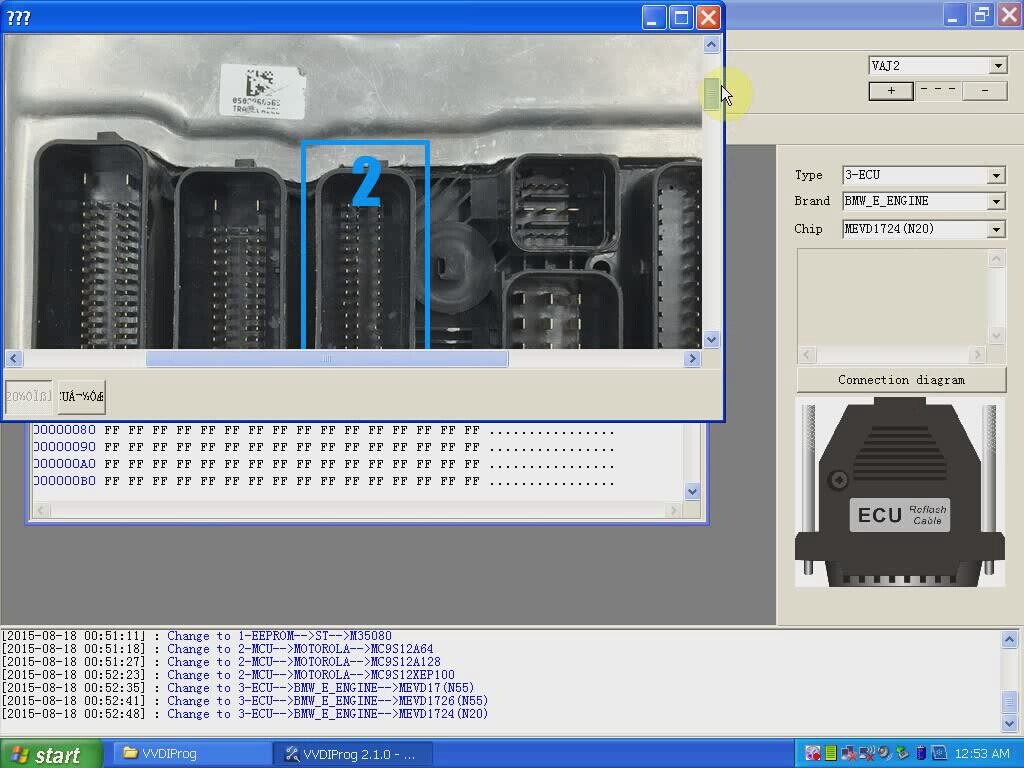Expand the Chip dropdown MEVD1724(N20)
This screenshot has height=768, width=1024.
(x=995, y=230)
